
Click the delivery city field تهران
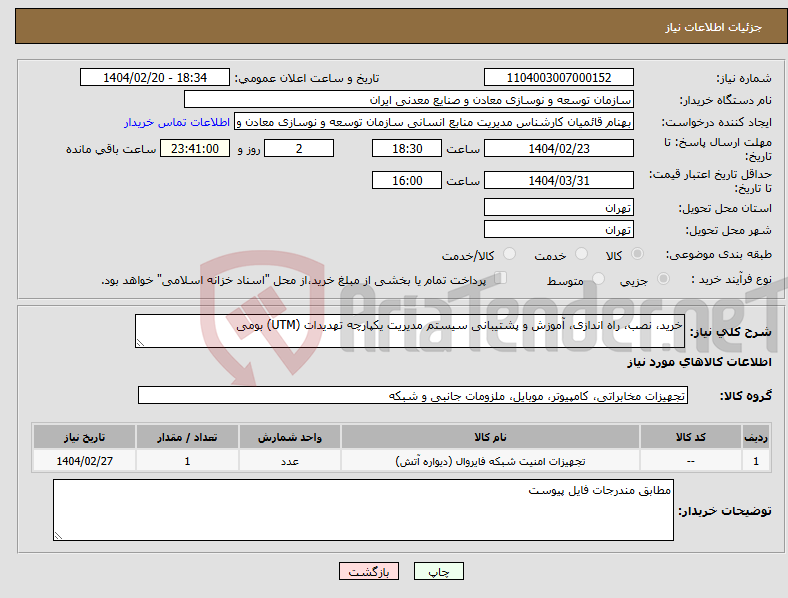558,229
